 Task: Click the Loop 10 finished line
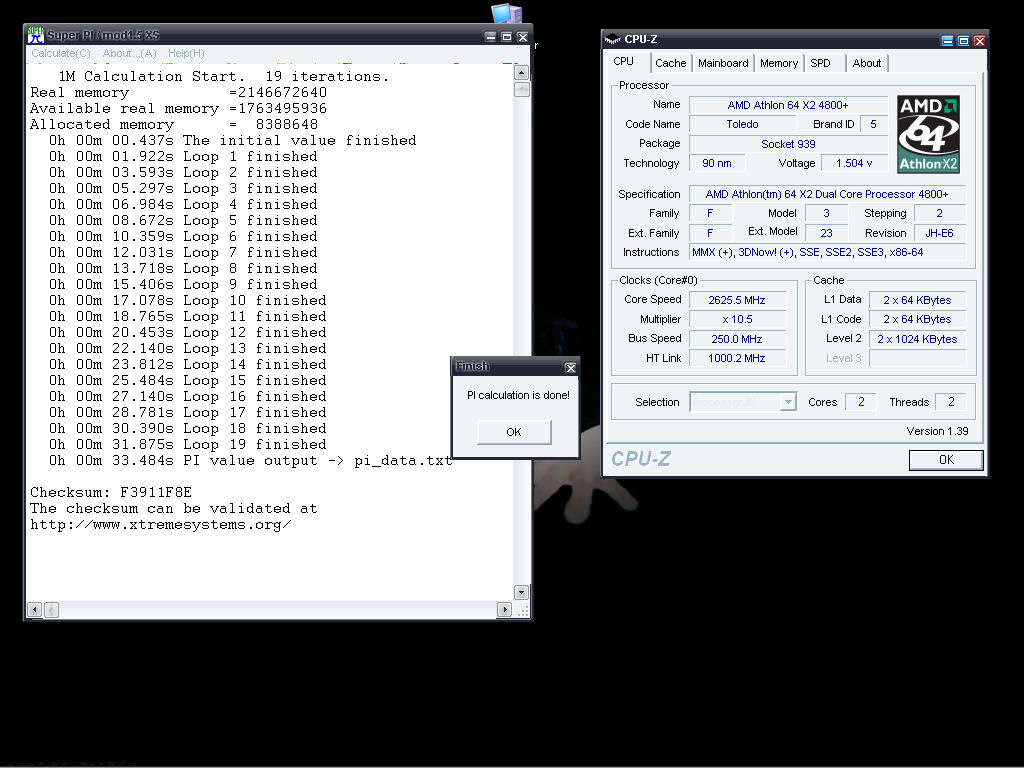[x=187, y=300]
